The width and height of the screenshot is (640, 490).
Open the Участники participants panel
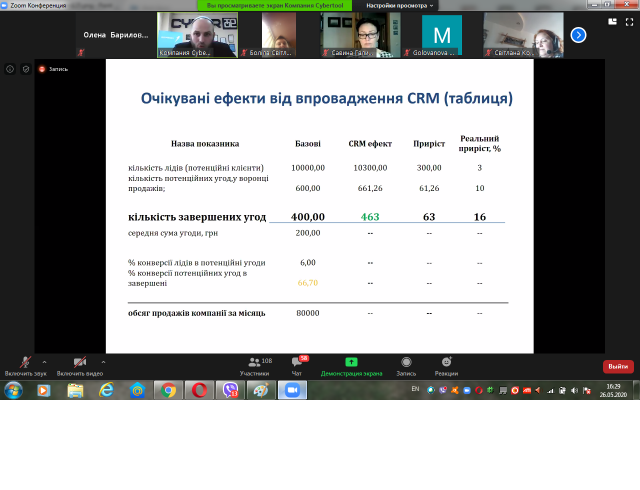[x=254, y=366]
